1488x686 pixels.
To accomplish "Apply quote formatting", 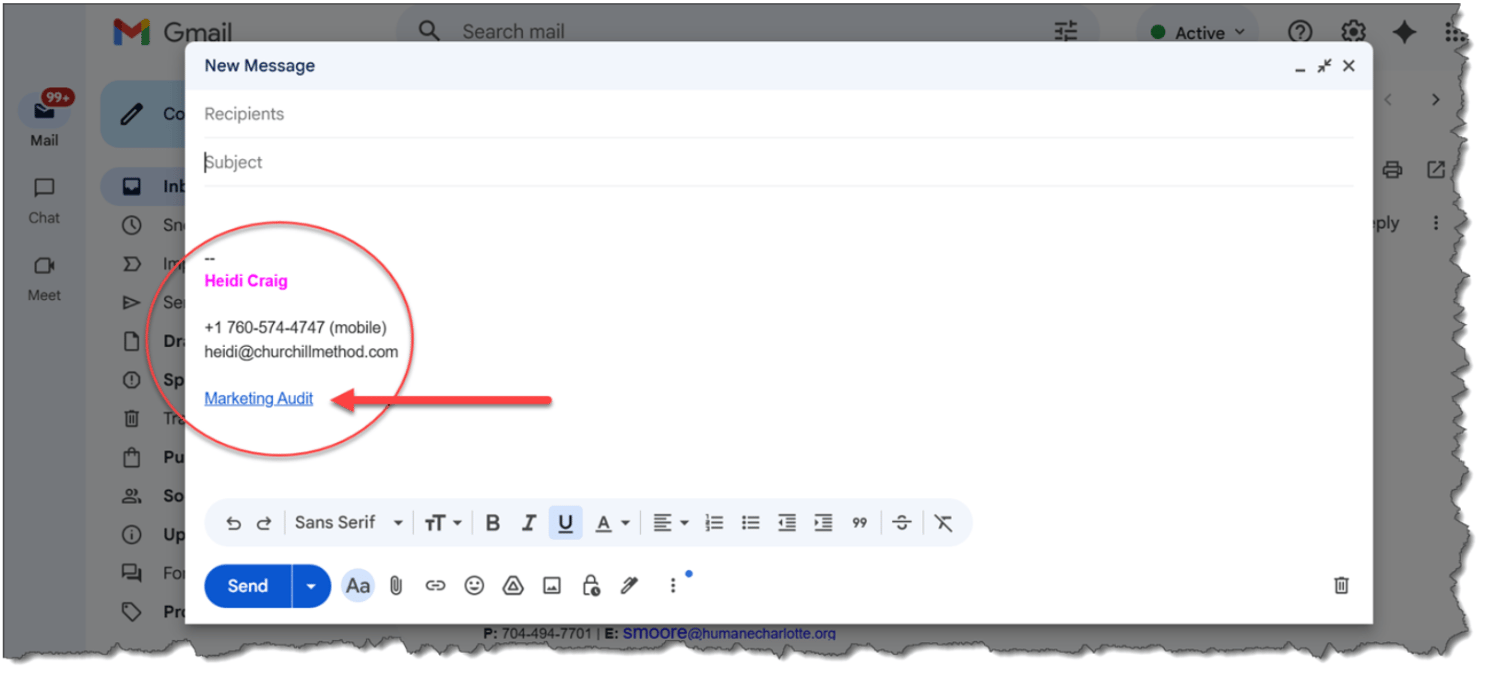I will point(859,523).
